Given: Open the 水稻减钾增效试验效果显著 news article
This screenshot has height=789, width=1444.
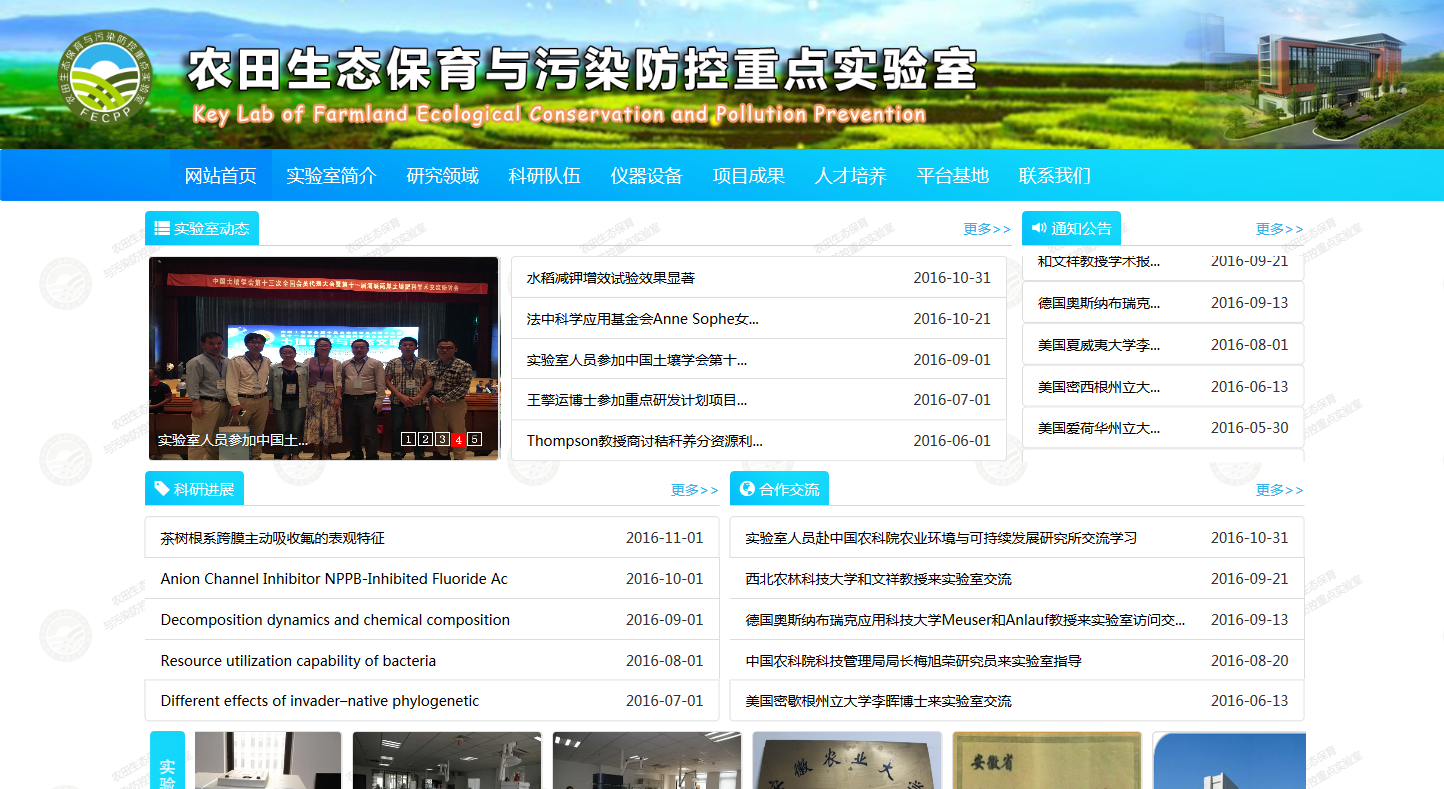Looking at the screenshot, I should click(611, 278).
